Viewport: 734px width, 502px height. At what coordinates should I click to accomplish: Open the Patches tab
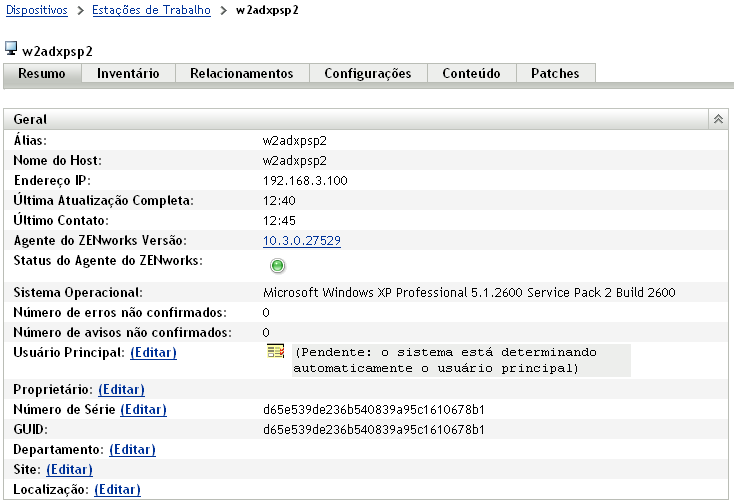click(x=555, y=74)
